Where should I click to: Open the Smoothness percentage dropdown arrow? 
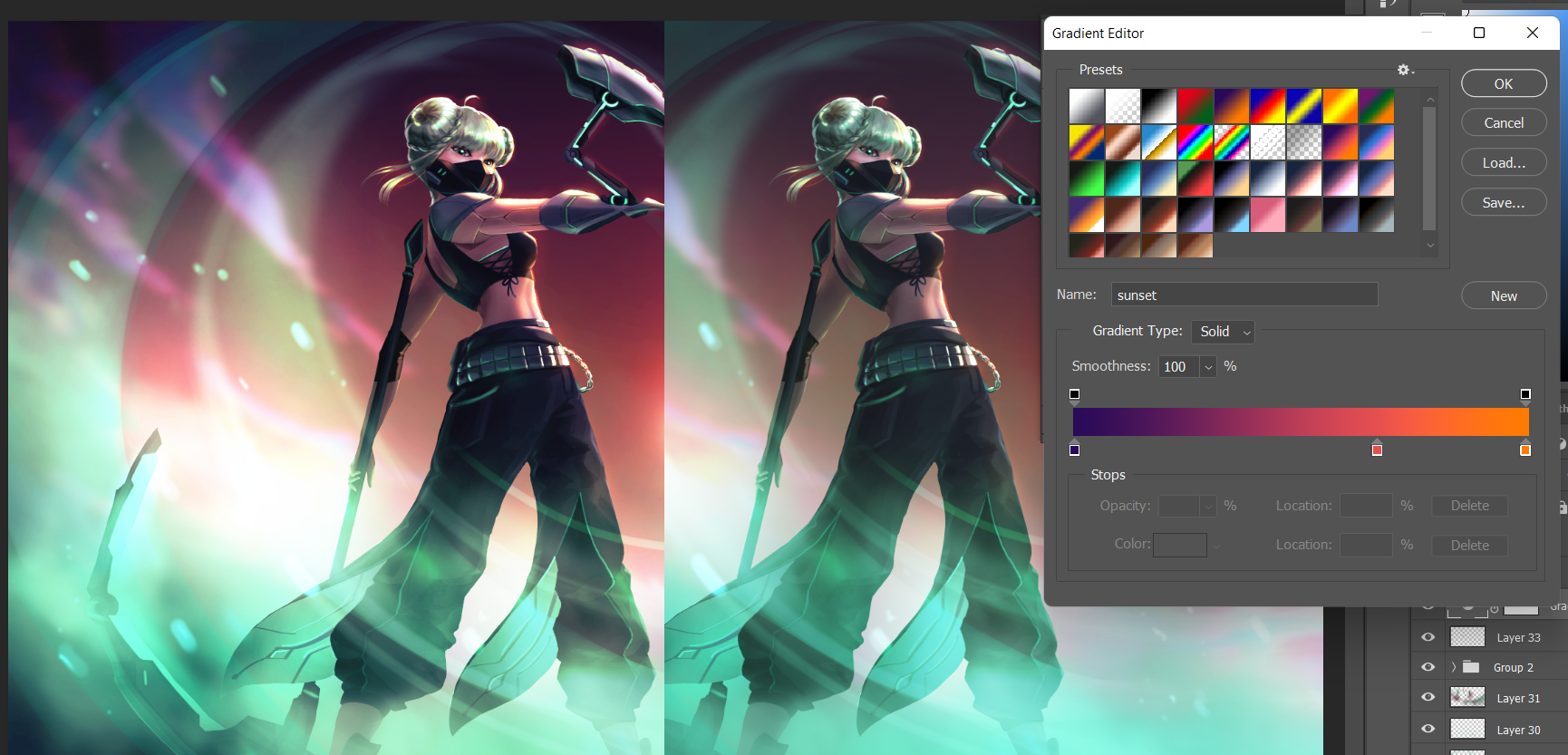(1208, 367)
